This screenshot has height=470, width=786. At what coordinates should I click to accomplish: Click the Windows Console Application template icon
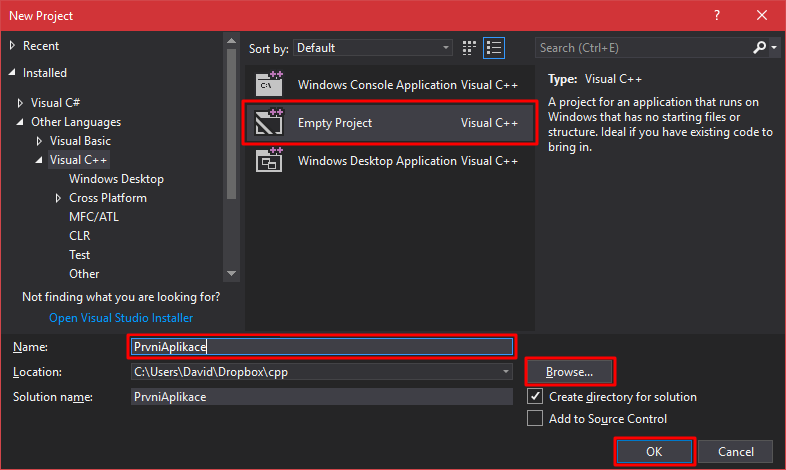269,84
